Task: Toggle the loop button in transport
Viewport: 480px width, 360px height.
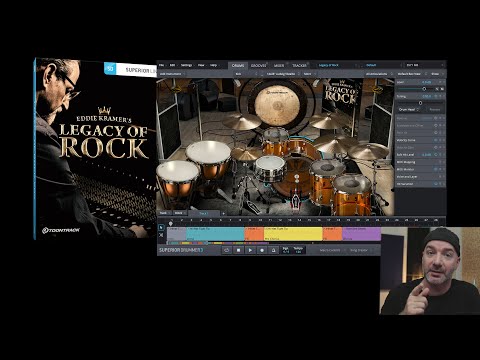Action: pos(227,250)
